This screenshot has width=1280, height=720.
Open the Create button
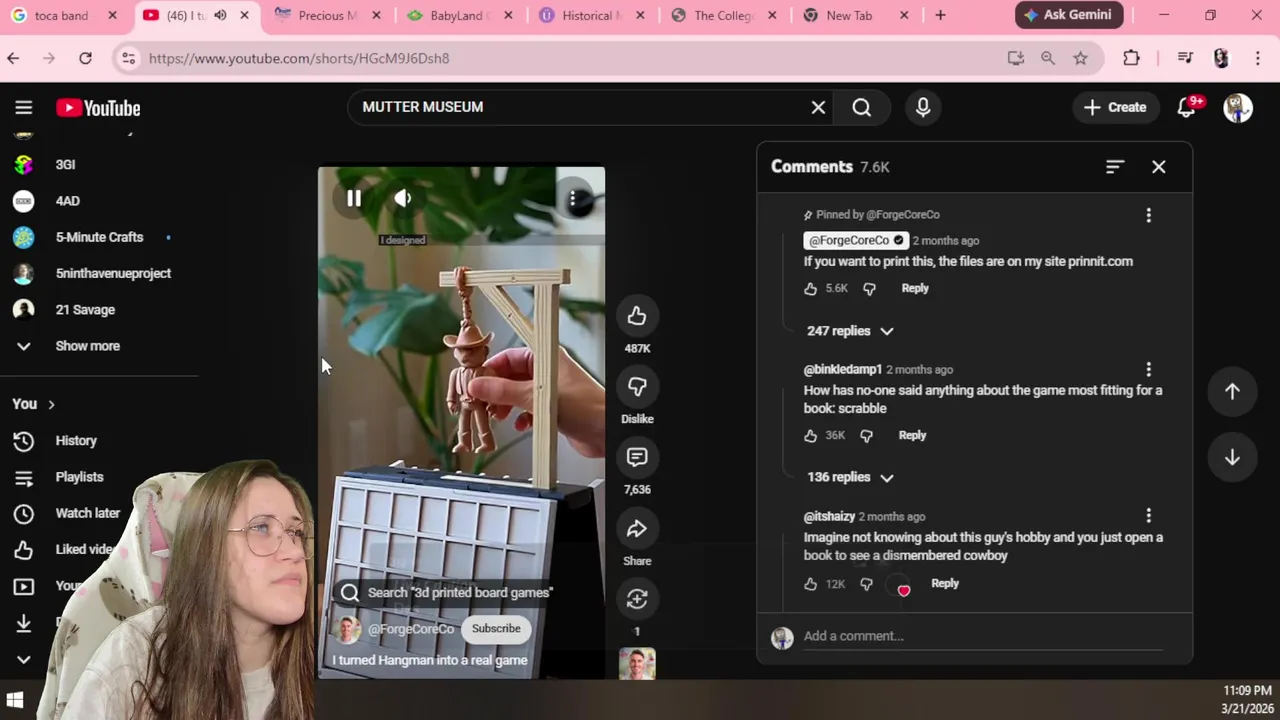tap(1115, 107)
